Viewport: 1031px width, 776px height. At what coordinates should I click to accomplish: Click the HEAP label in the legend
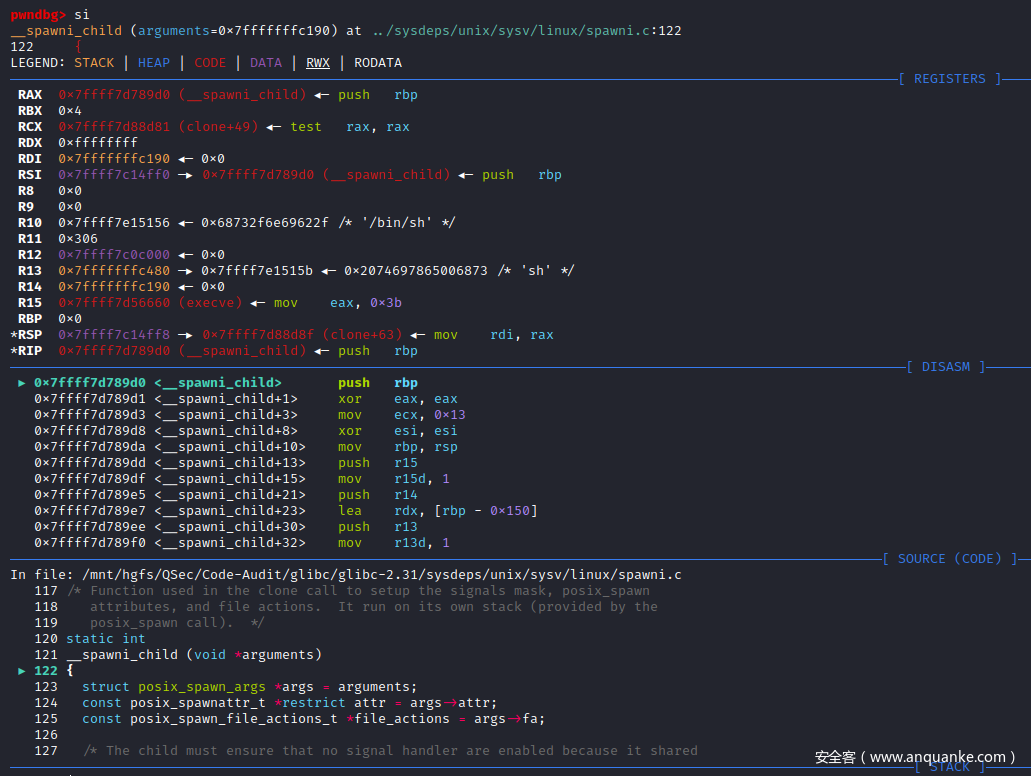pyautogui.click(x=154, y=63)
